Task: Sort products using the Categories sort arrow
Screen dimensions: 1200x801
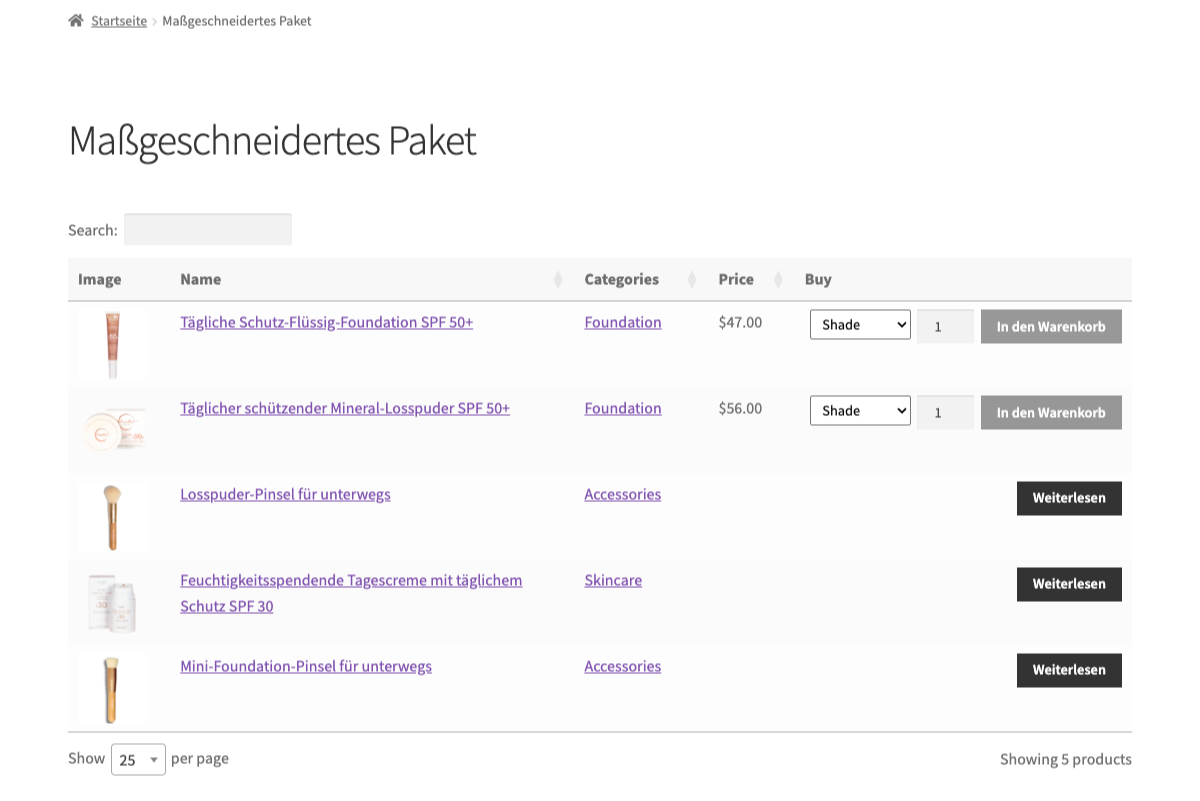Action: (x=692, y=279)
